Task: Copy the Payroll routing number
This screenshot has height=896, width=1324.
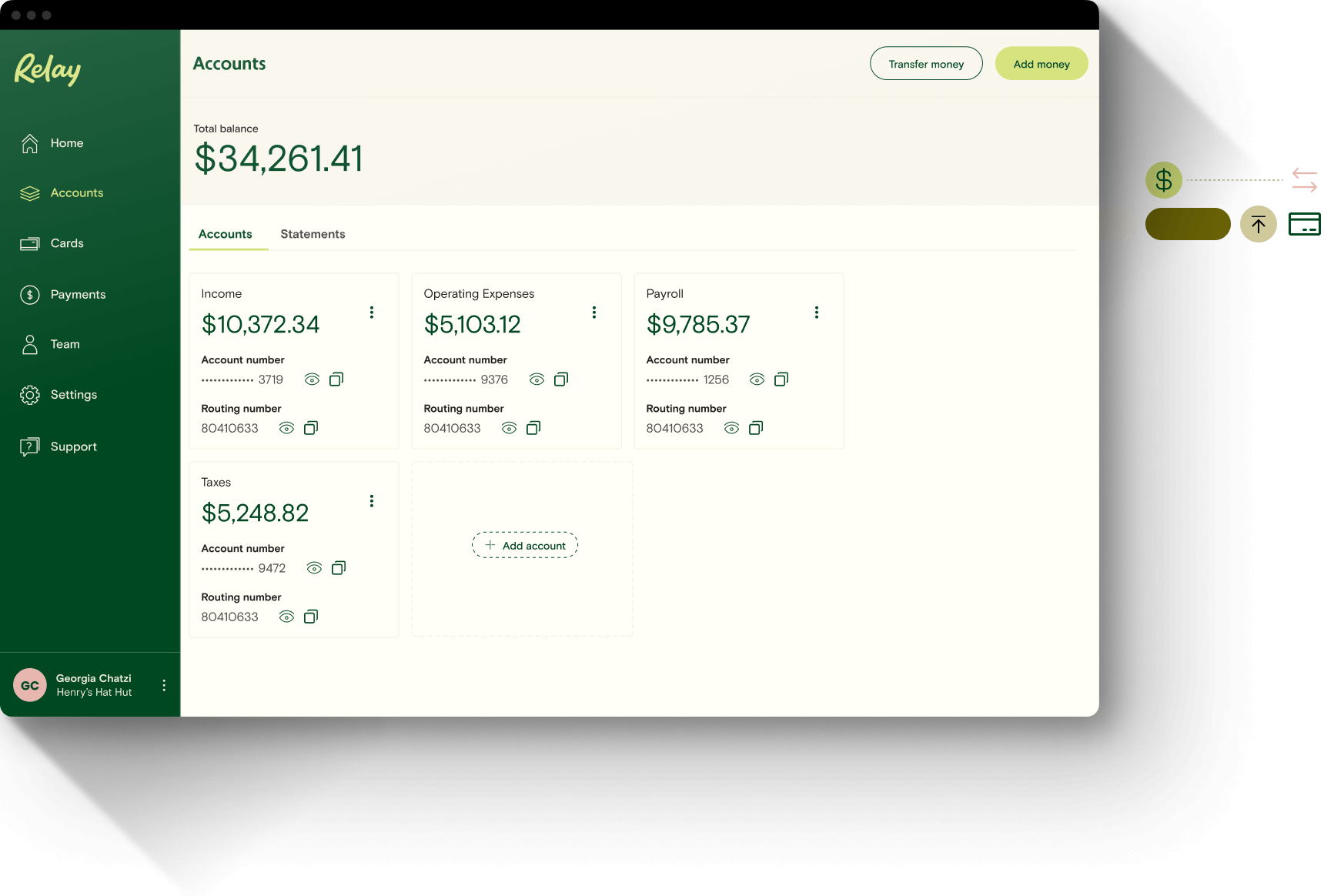Action: pos(756,428)
